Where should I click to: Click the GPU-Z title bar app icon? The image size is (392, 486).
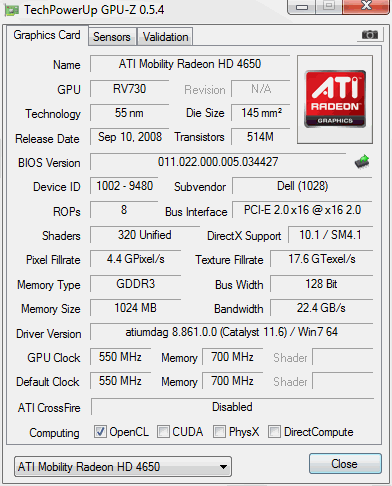pyautogui.click(x=11, y=10)
